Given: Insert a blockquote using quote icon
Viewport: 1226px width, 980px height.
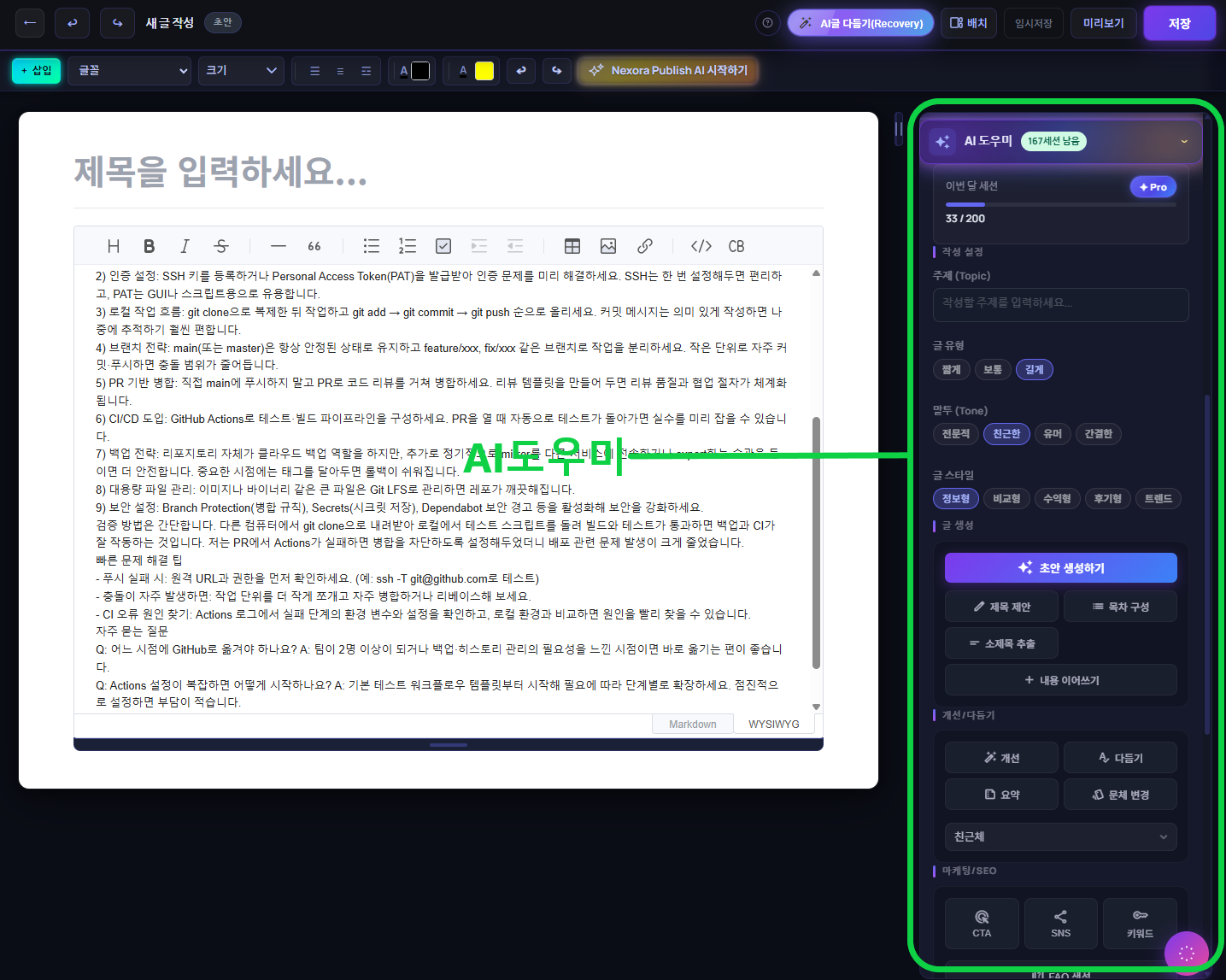Looking at the screenshot, I should (314, 246).
